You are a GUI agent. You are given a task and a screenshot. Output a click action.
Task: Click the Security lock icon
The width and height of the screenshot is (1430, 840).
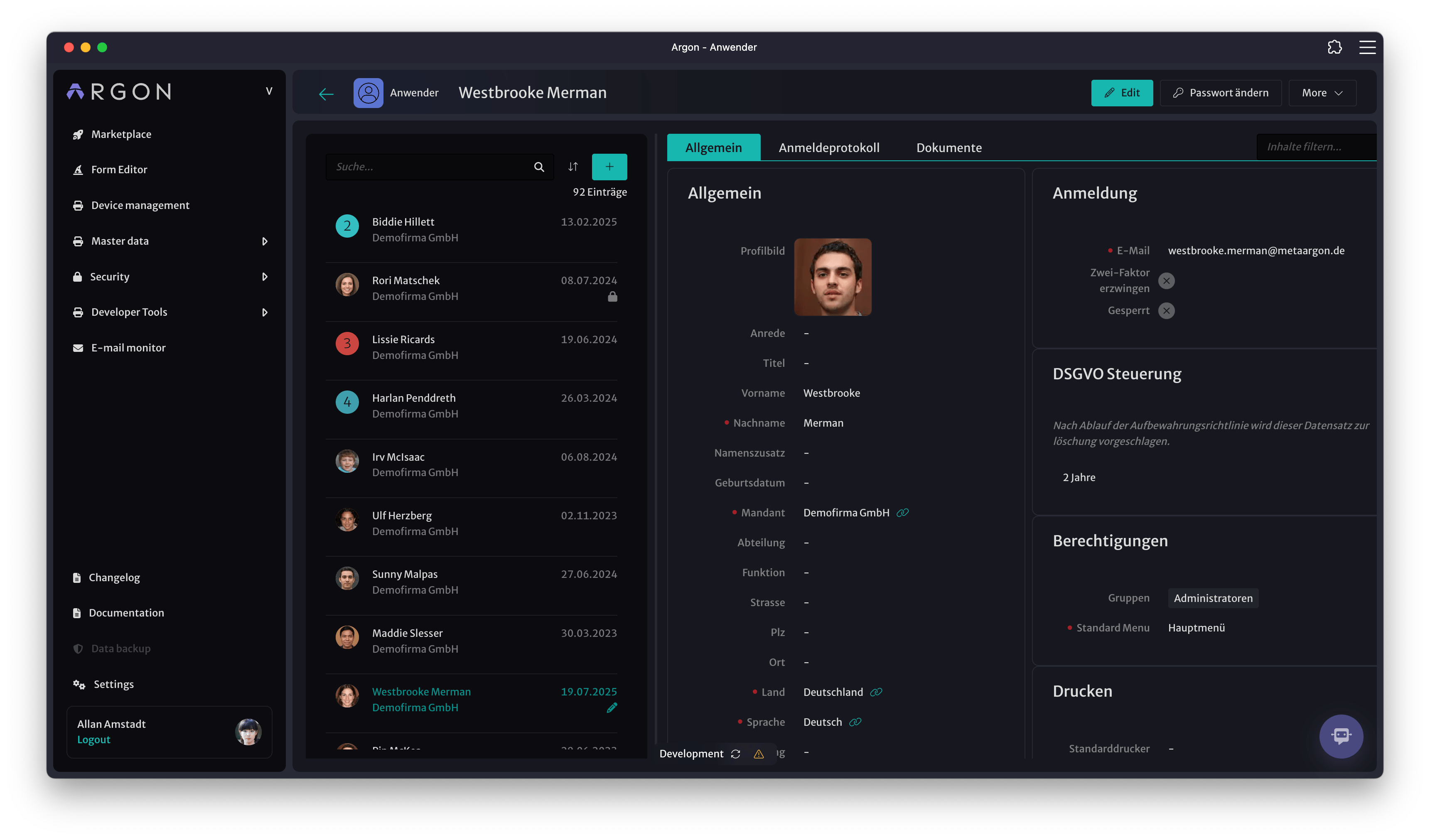point(77,277)
